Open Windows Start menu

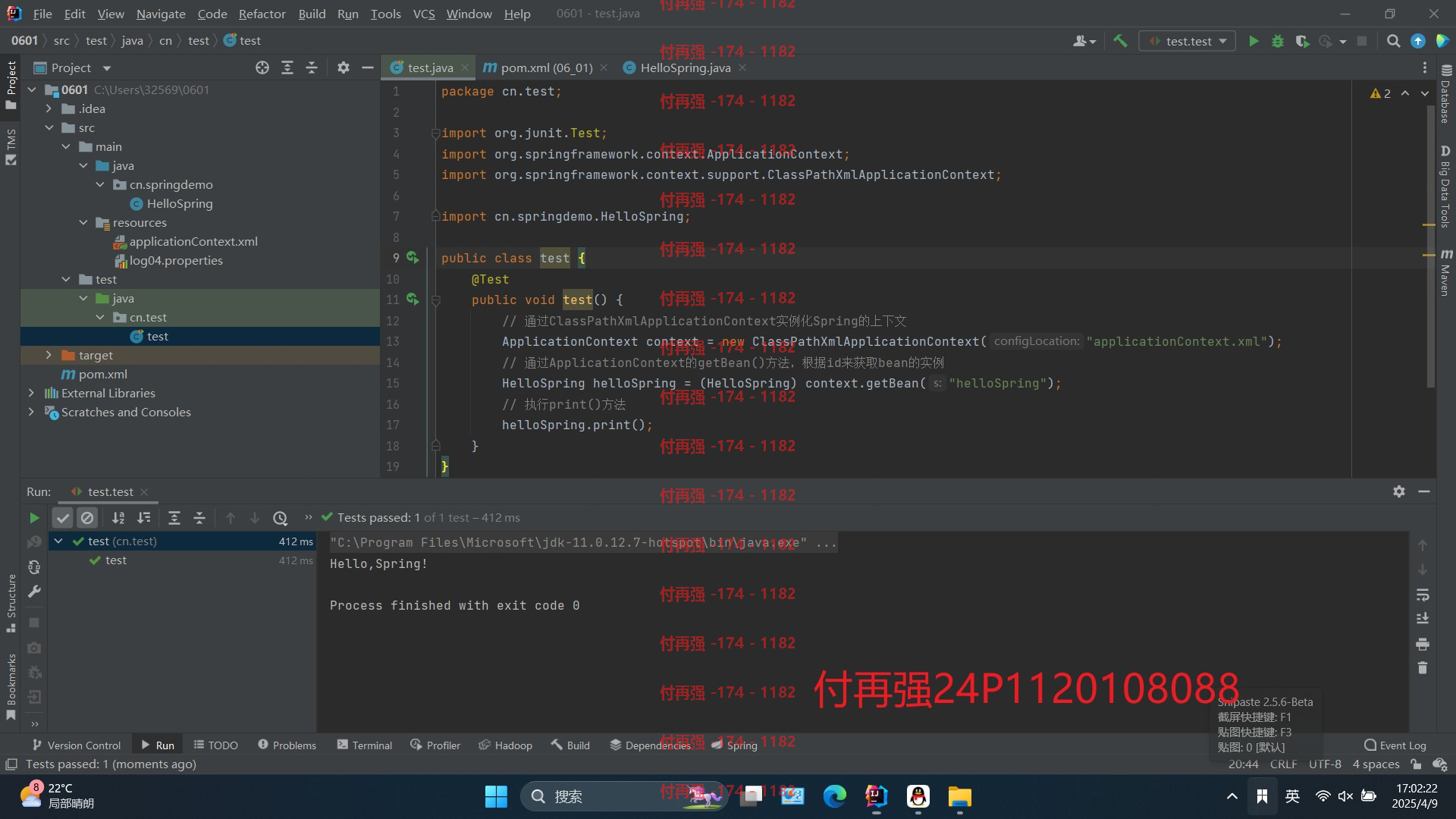click(496, 796)
